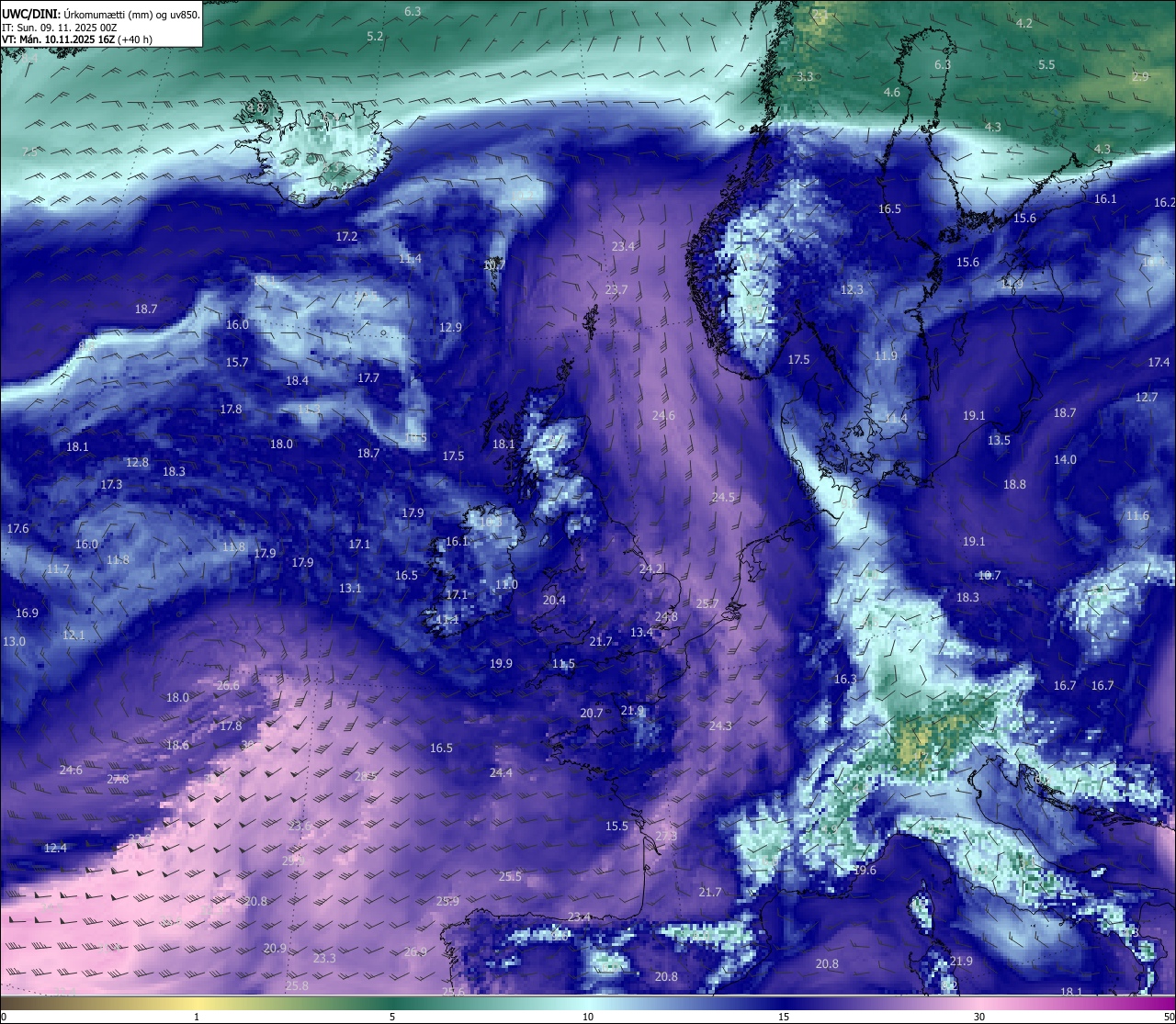Screen dimensions: 1176x1024
Task: Click the 16.3 value label
Action: point(845,679)
